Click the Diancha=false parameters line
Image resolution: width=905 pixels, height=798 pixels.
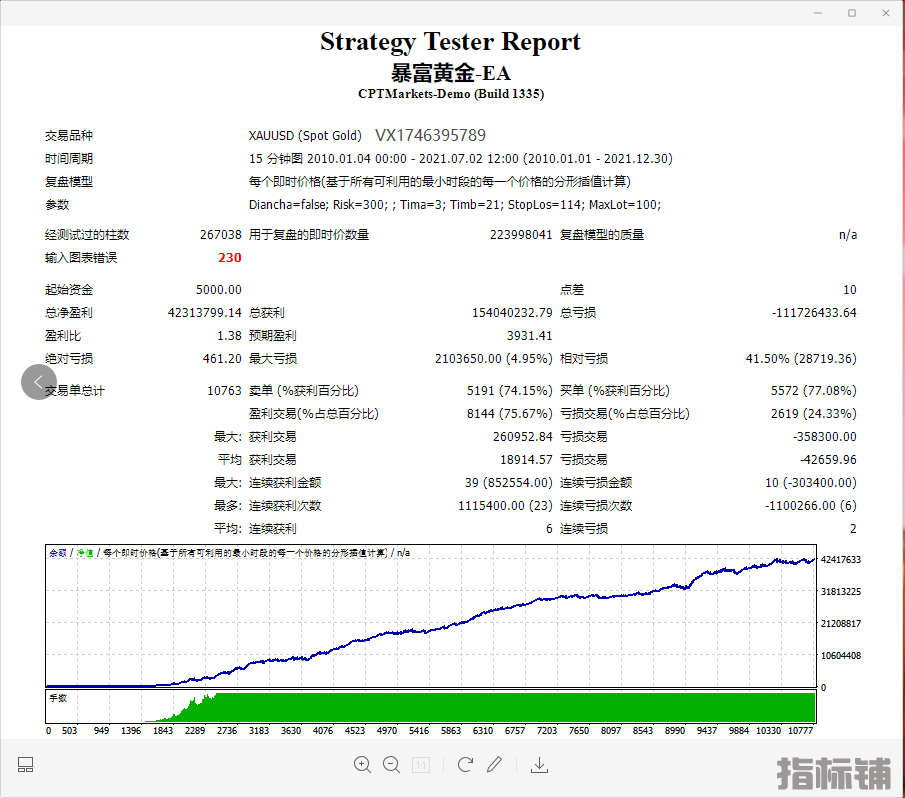pyautogui.click(x=455, y=205)
